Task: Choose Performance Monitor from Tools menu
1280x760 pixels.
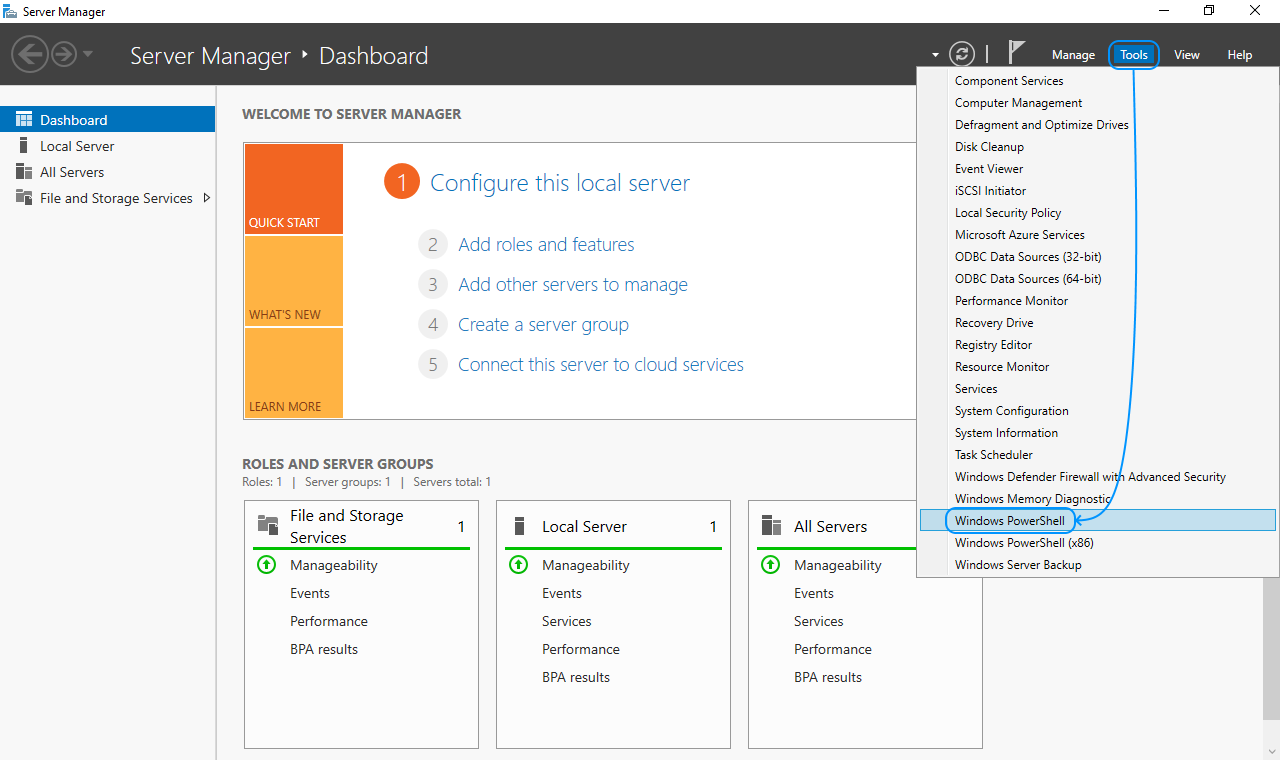Action: tap(1098, 301)
